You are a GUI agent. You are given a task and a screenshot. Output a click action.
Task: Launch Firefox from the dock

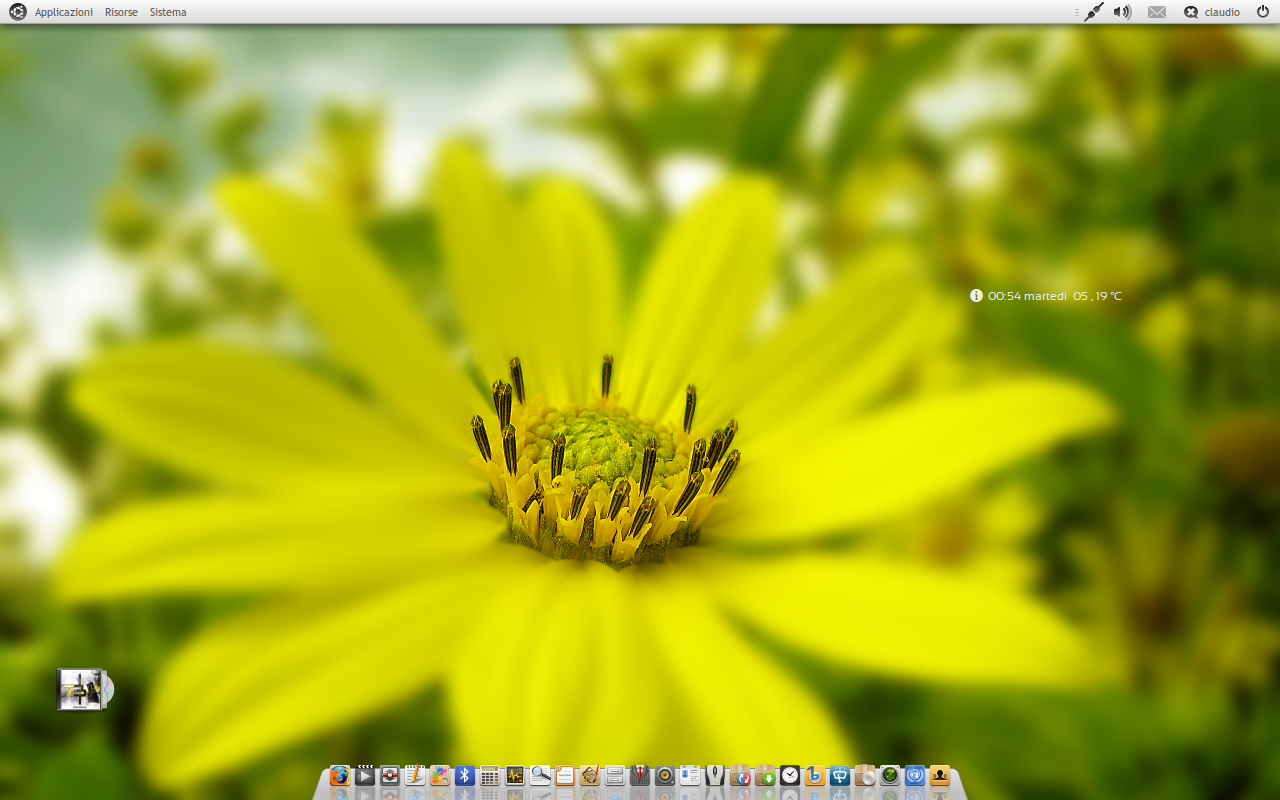pos(340,776)
